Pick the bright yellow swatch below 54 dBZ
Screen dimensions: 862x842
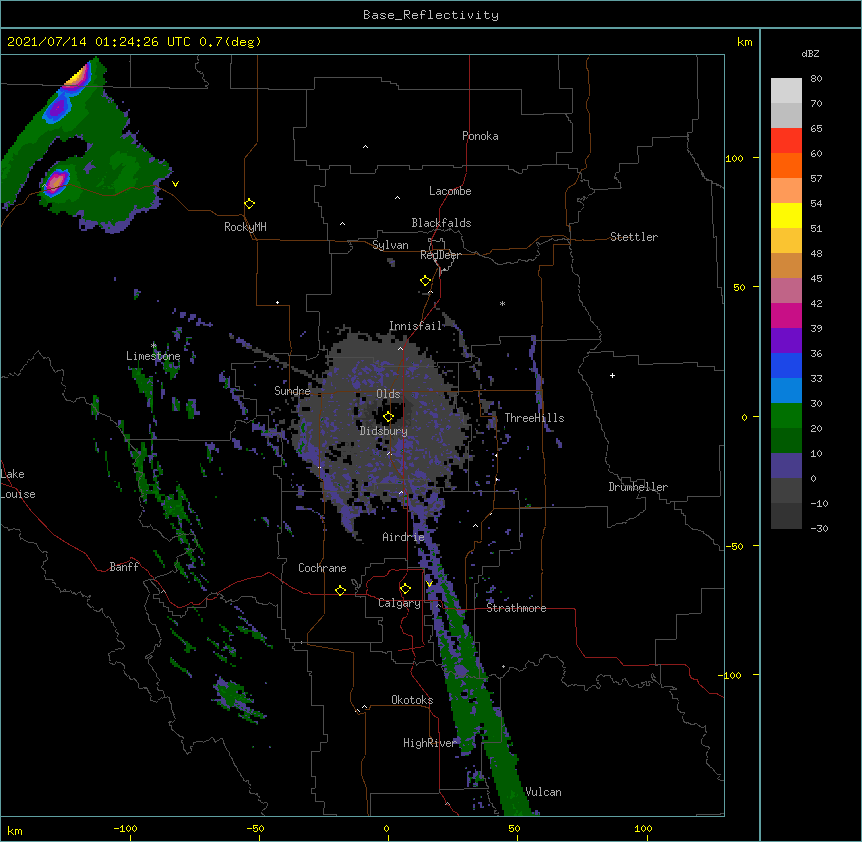(x=786, y=215)
